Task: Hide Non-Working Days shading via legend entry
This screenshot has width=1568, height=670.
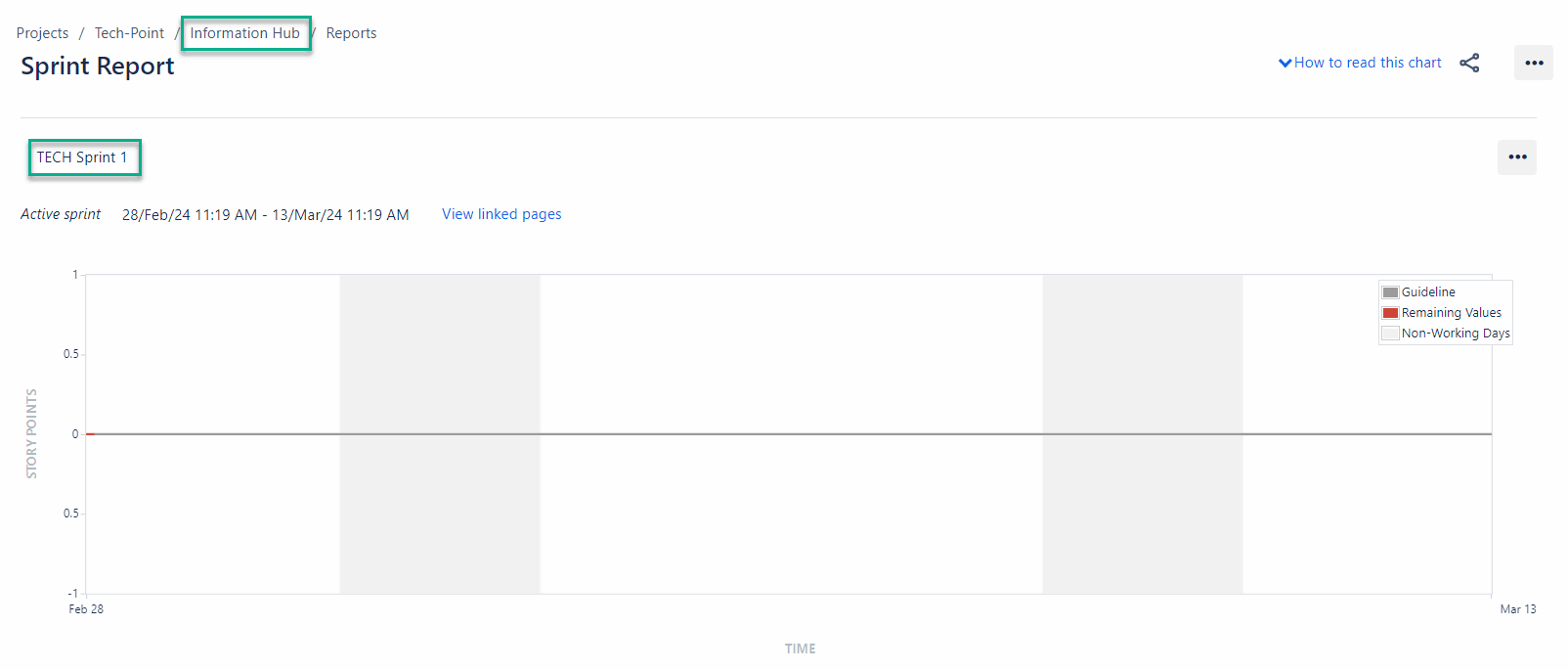Action: tap(1456, 333)
